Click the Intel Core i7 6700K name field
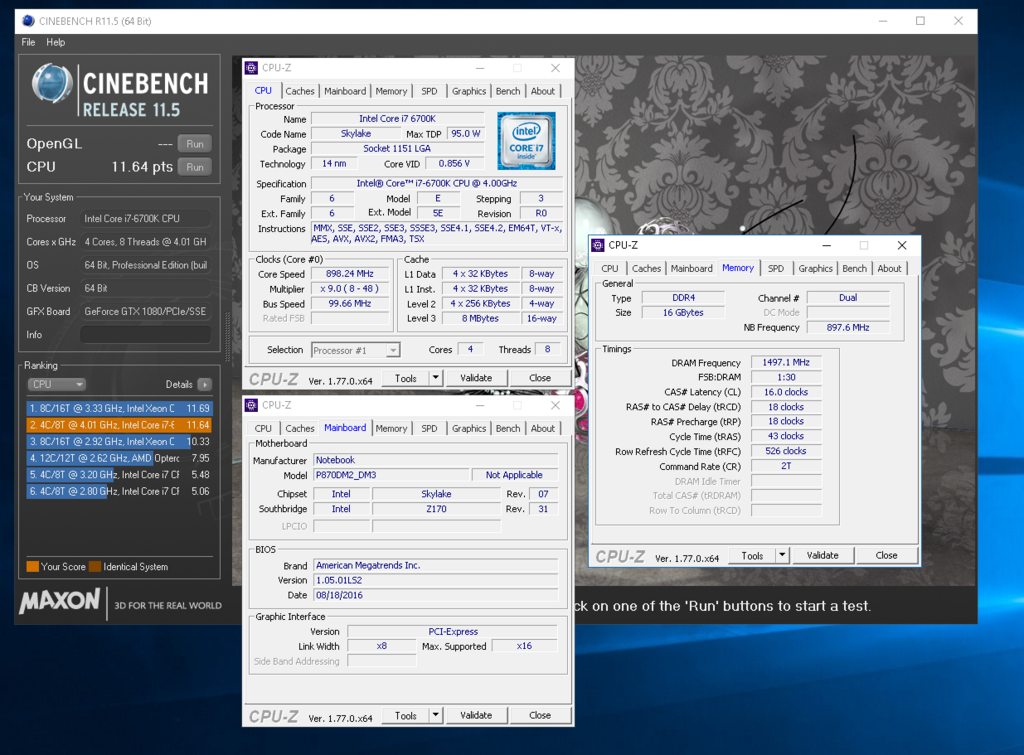Image resolution: width=1024 pixels, height=755 pixels. [x=398, y=119]
